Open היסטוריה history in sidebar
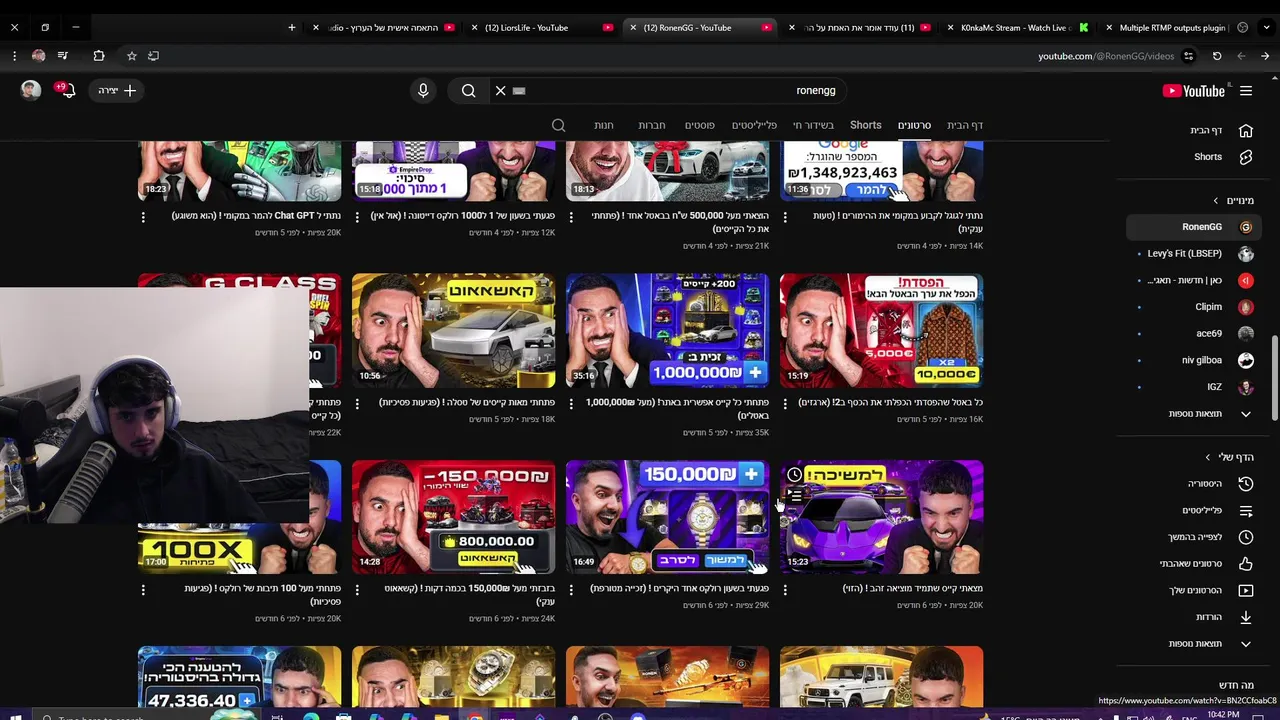 1221,484
